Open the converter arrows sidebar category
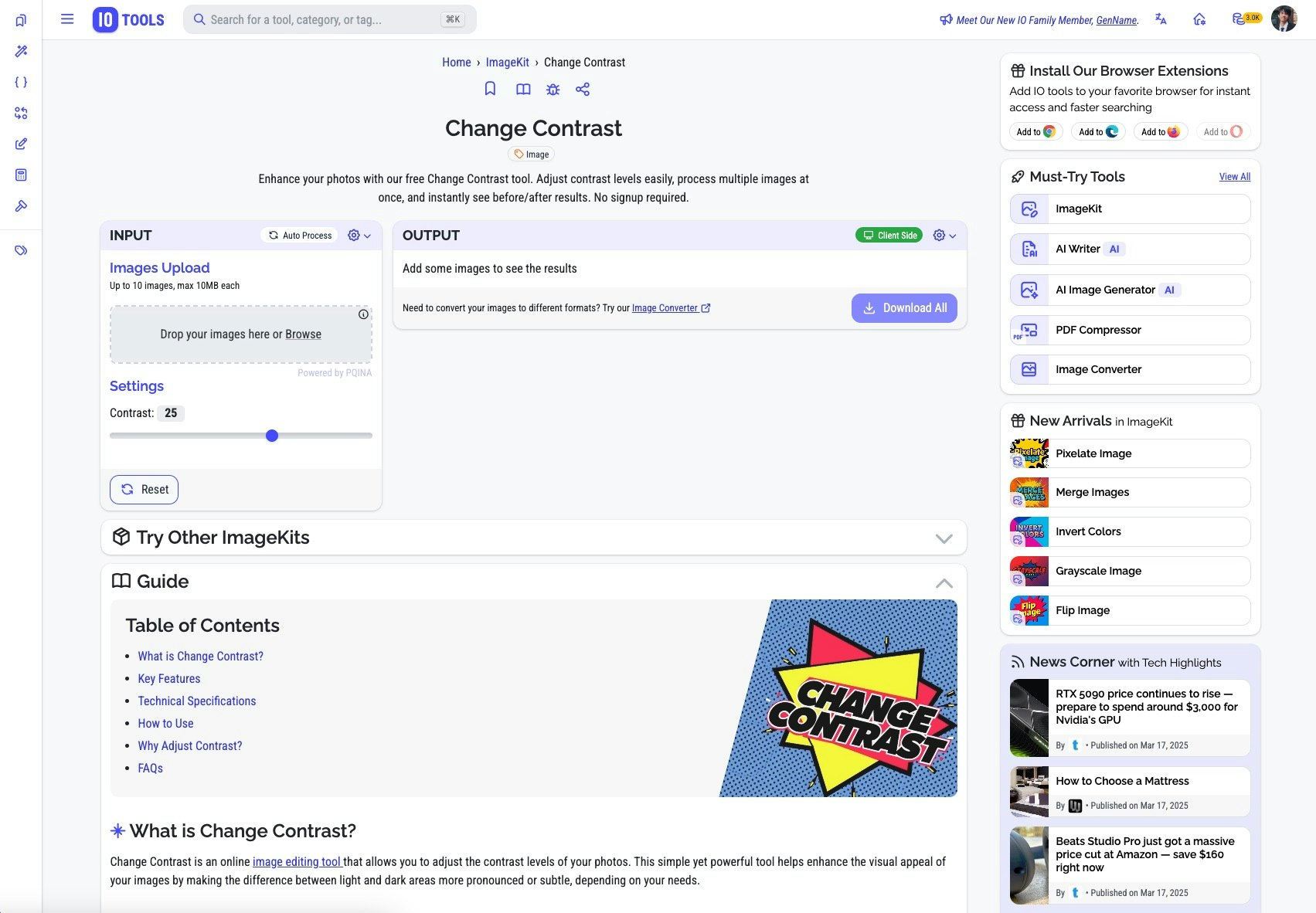 [x=21, y=113]
